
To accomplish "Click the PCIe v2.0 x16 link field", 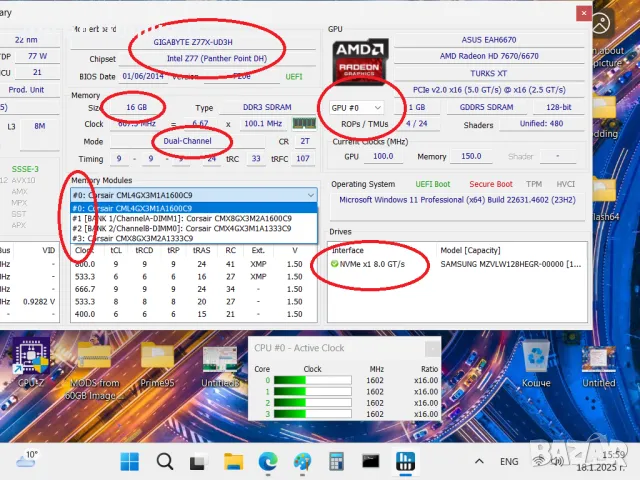I will pos(489,90).
